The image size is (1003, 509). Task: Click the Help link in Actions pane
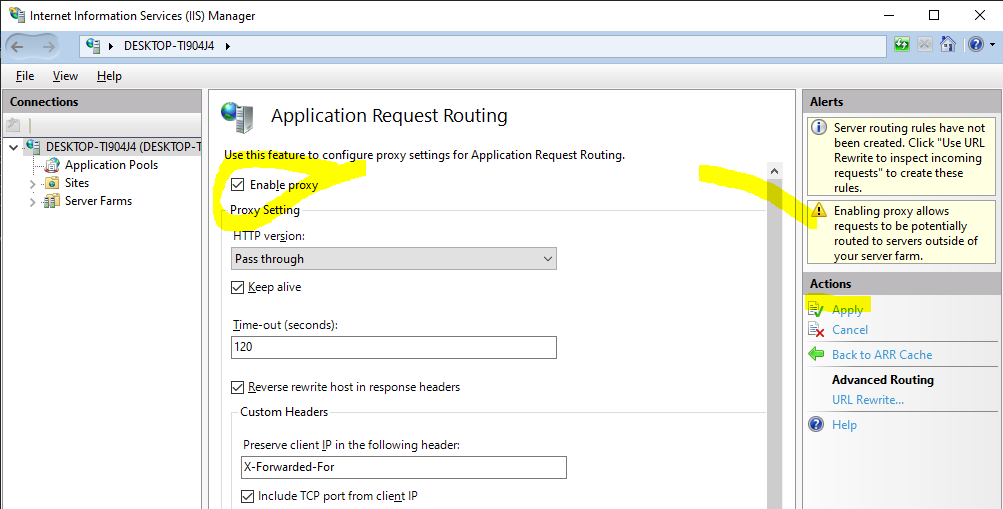tap(844, 425)
